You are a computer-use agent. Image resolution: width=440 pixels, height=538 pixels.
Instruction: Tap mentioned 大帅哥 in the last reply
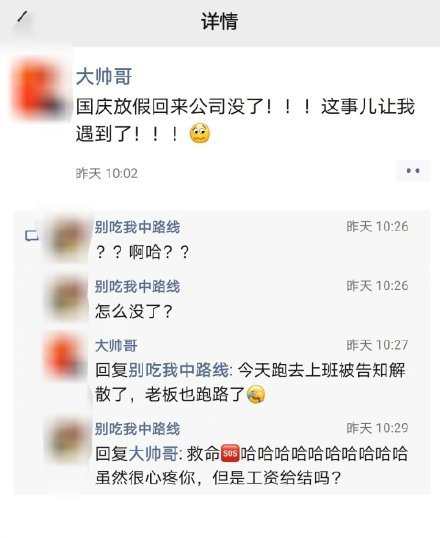pos(153,454)
